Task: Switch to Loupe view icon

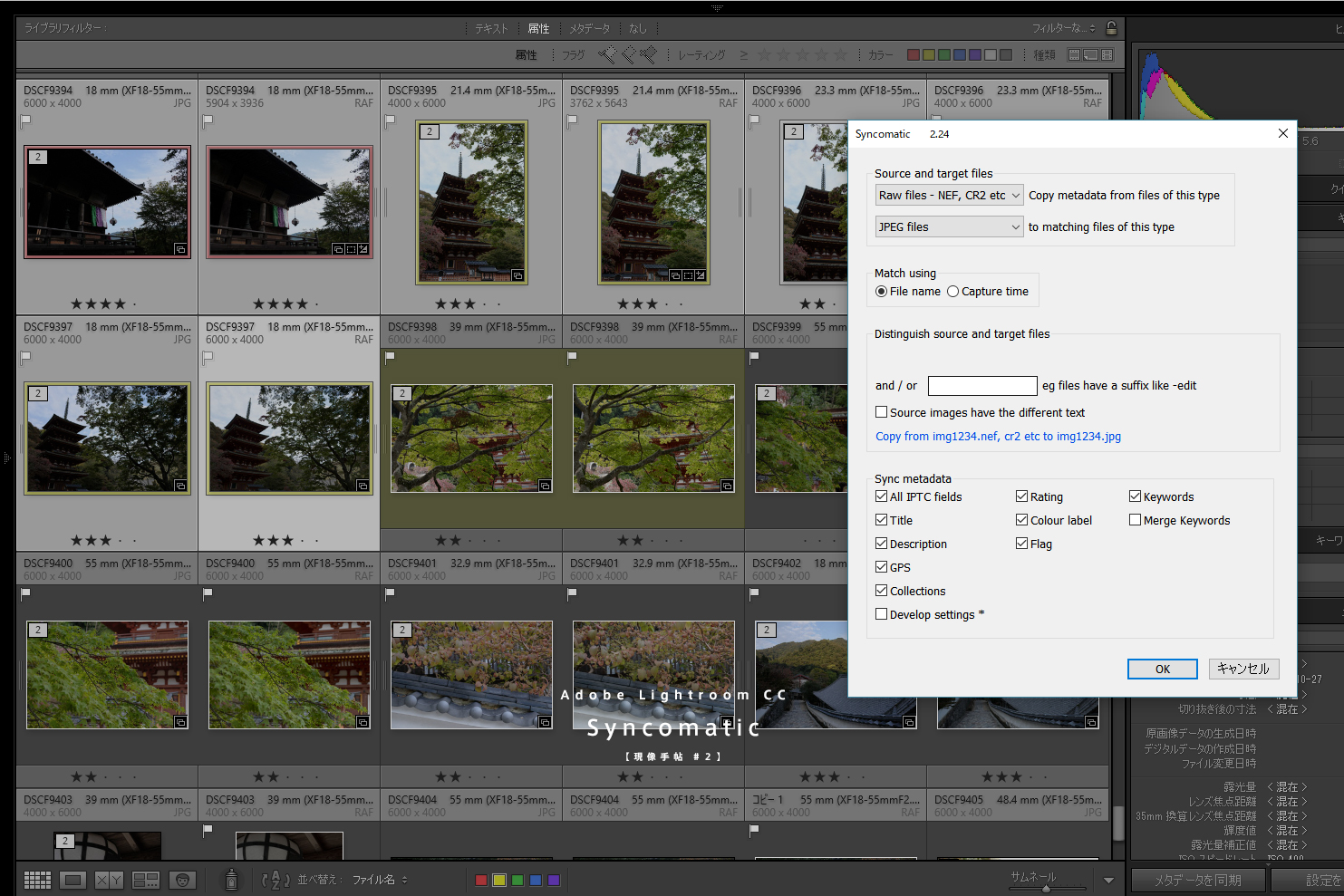Action: point(73,880)
